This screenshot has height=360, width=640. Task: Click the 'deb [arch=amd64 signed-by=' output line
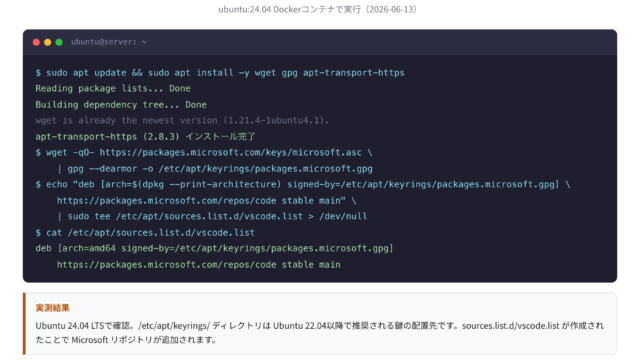[x=214, y=248]
